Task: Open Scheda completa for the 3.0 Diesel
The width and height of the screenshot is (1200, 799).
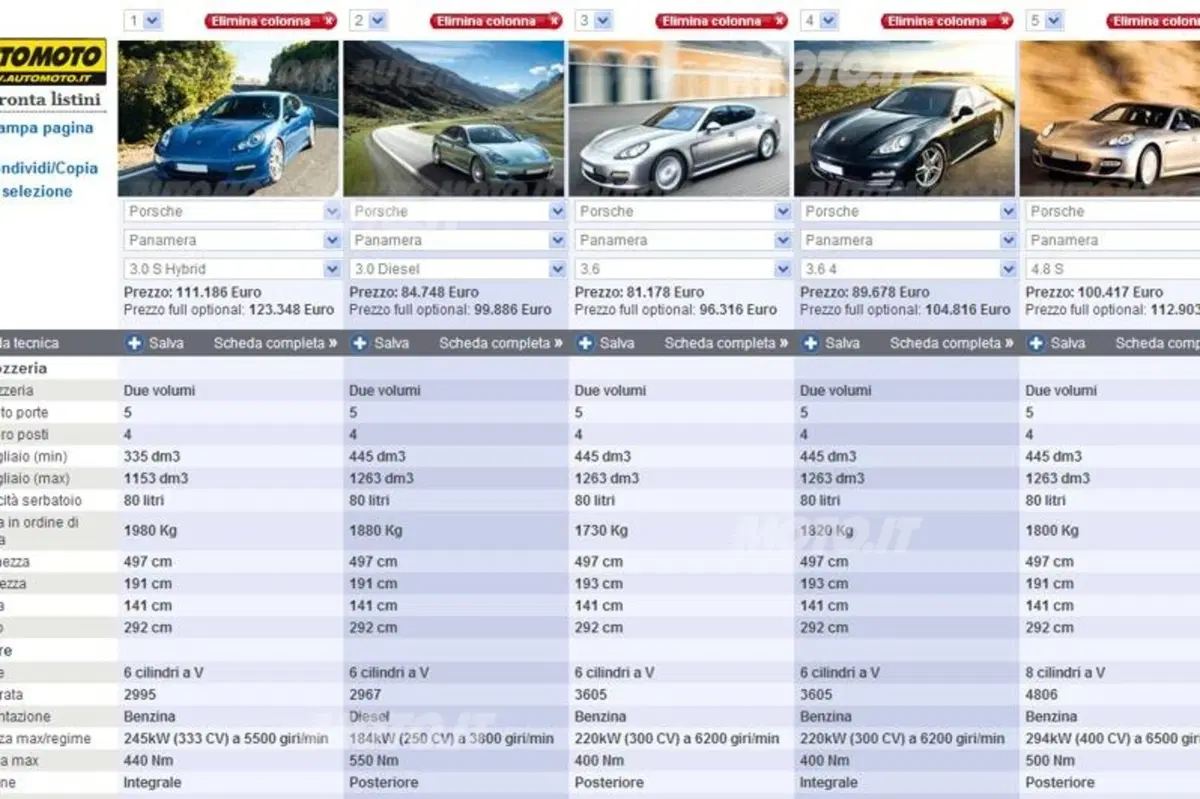Action: [501, 343]
